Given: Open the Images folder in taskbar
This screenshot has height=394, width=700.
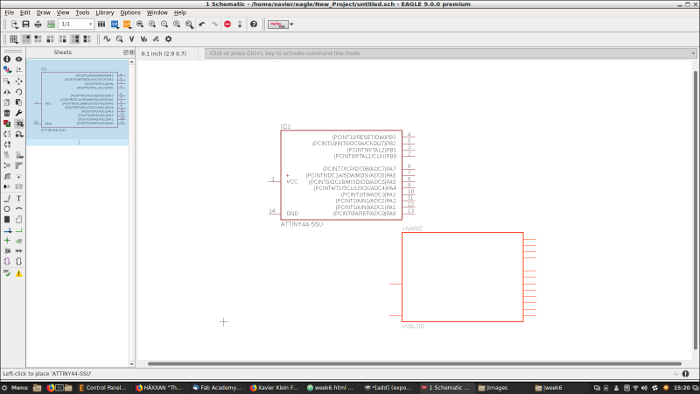Looking at the screenshot, I should pos(493,388).
